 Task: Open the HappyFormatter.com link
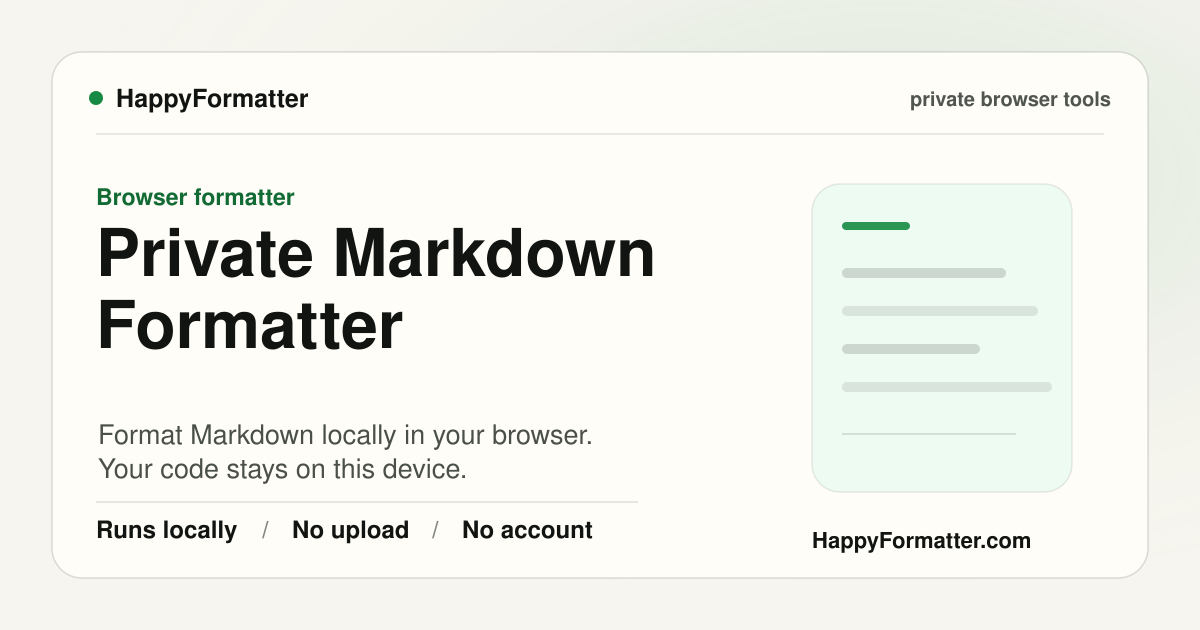(x=921, y=541)
